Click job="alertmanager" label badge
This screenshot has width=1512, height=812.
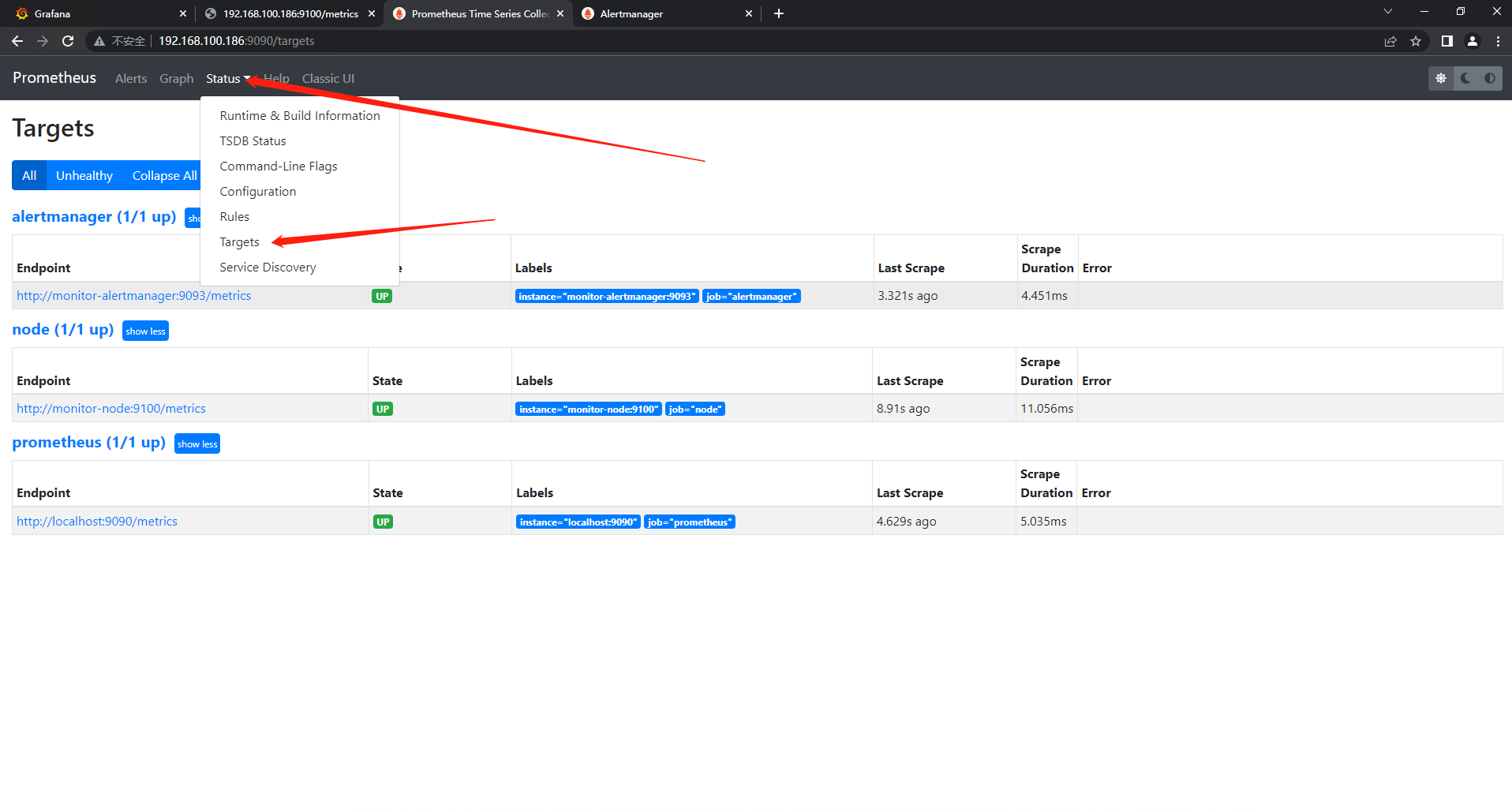click(751, 296)
